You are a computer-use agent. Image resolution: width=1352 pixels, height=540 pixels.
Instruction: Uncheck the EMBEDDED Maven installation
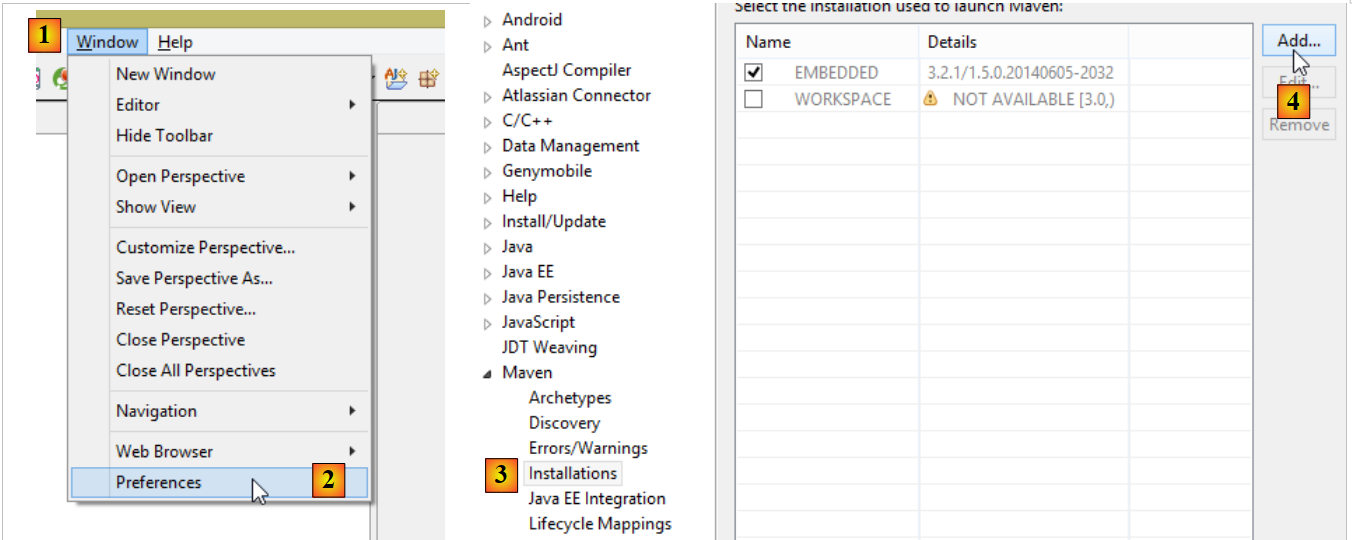pyautogui.click(x=754, y=73)
